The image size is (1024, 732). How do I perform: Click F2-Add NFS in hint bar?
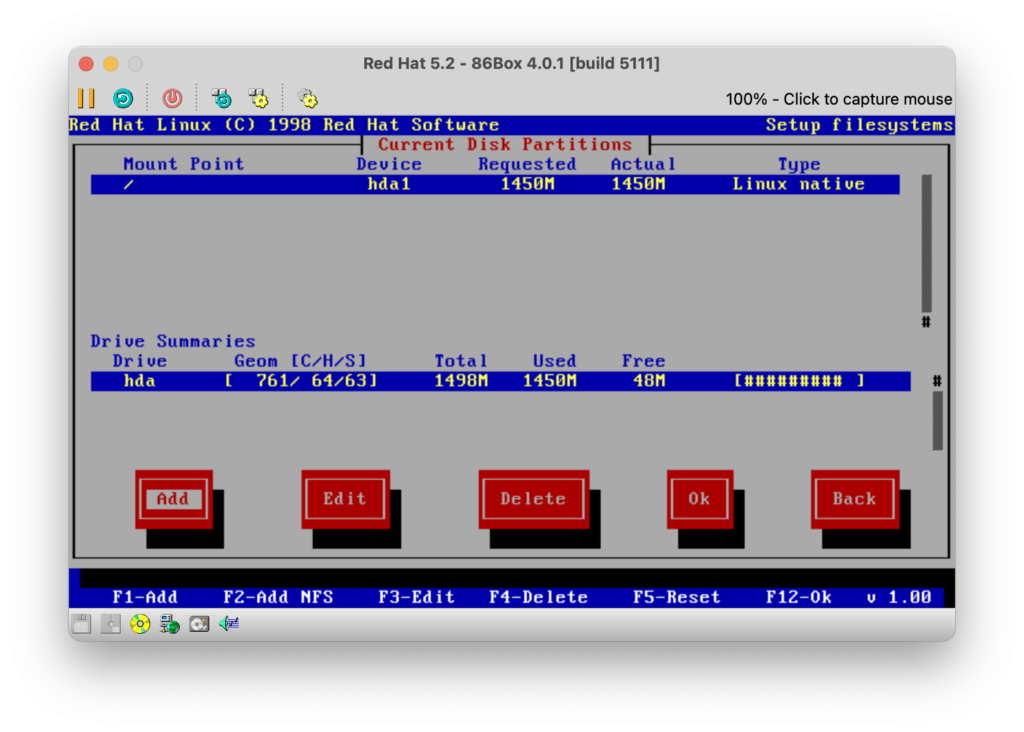coord(278,597)
